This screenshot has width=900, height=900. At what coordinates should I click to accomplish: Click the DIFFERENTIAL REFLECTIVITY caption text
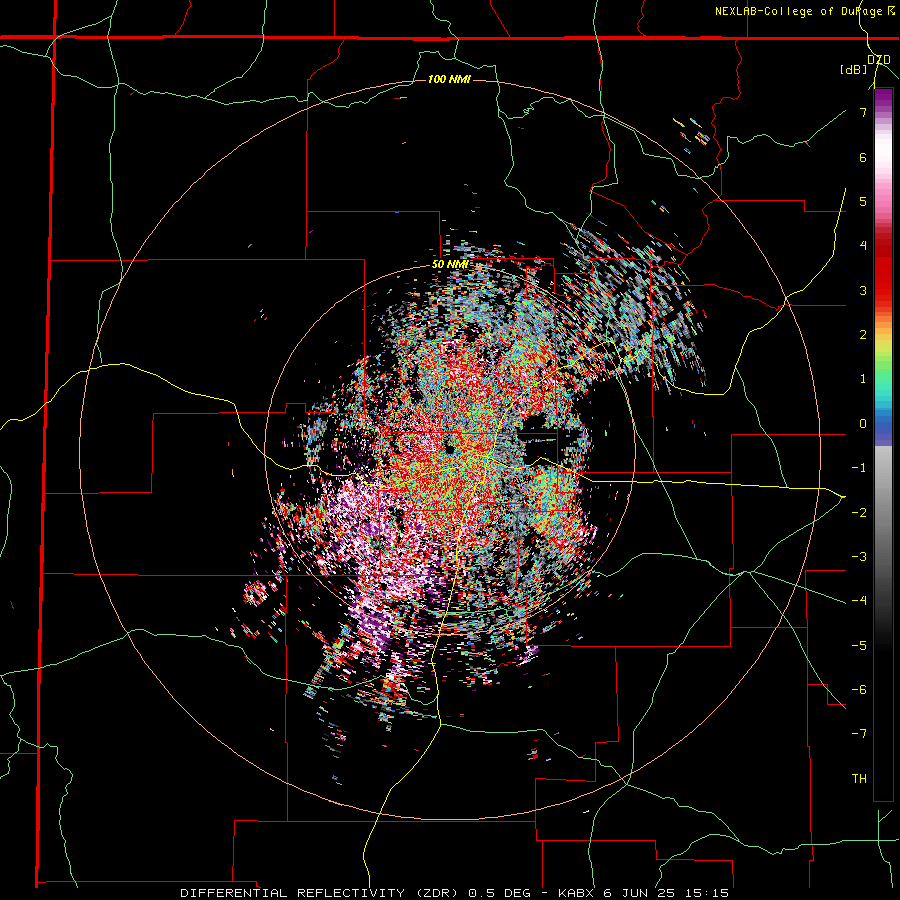click(292, 893)
